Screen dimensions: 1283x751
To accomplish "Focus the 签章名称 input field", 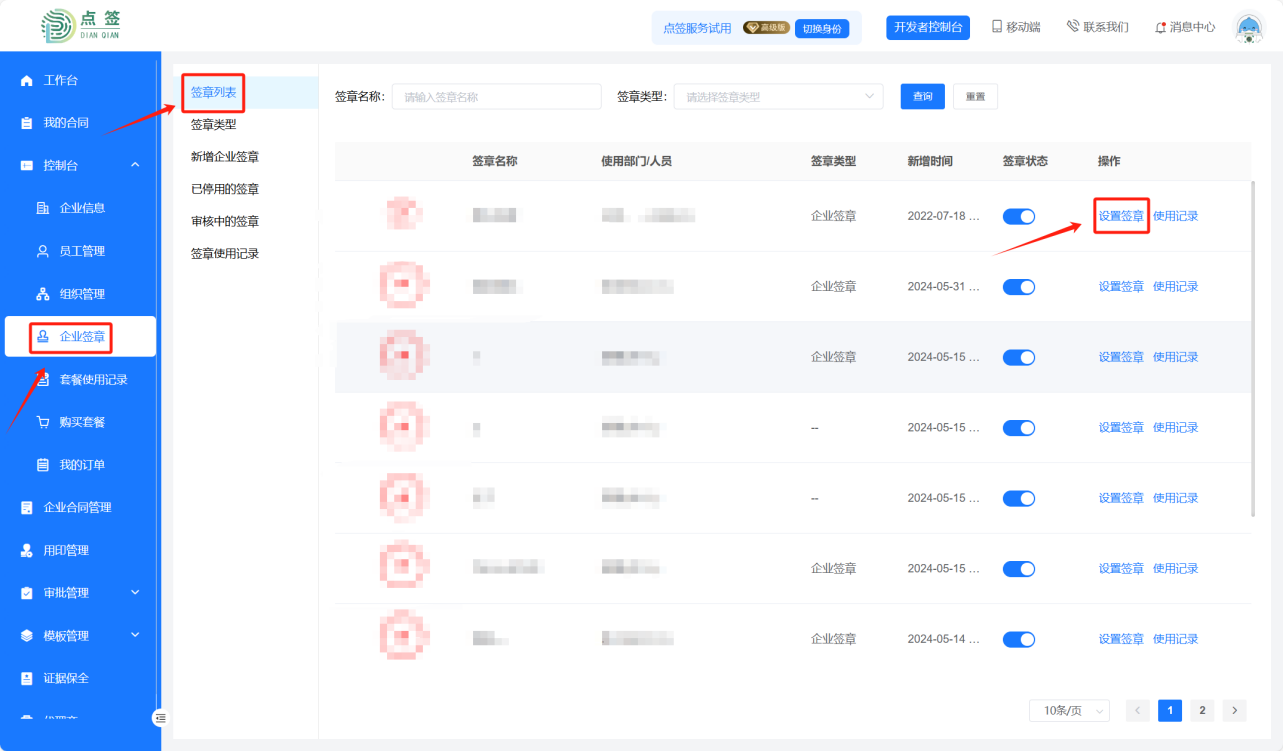I will click(497, 97).
